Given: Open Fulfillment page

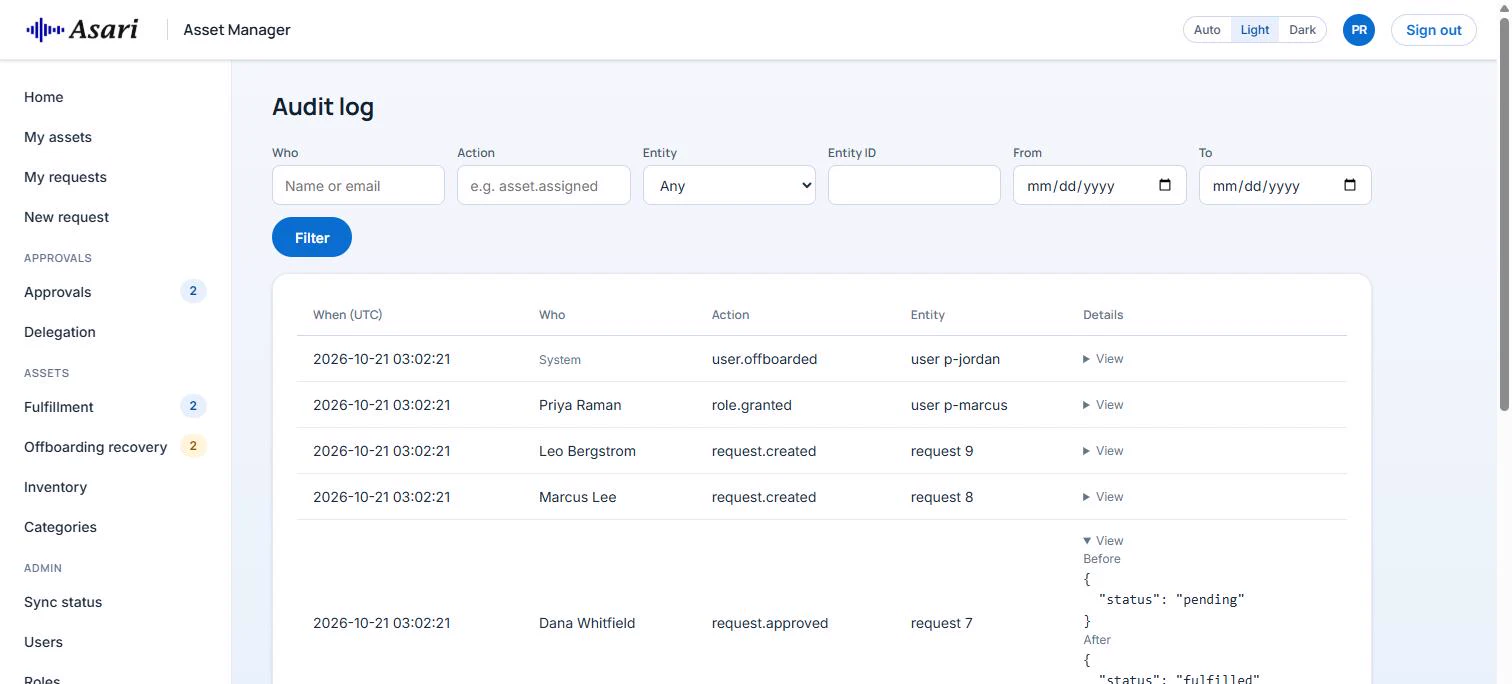Looking at the screenshot, I should click(59, 407).
